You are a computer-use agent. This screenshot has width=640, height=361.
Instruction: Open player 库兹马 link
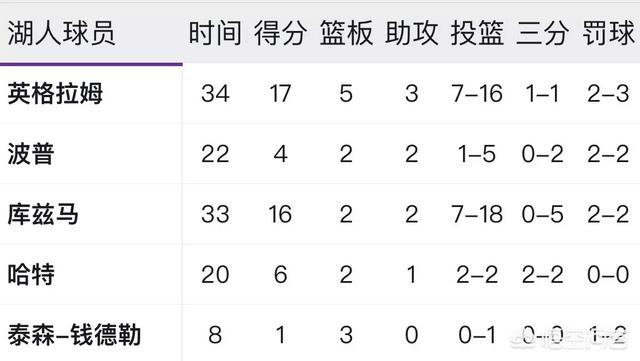pos(43,214)
